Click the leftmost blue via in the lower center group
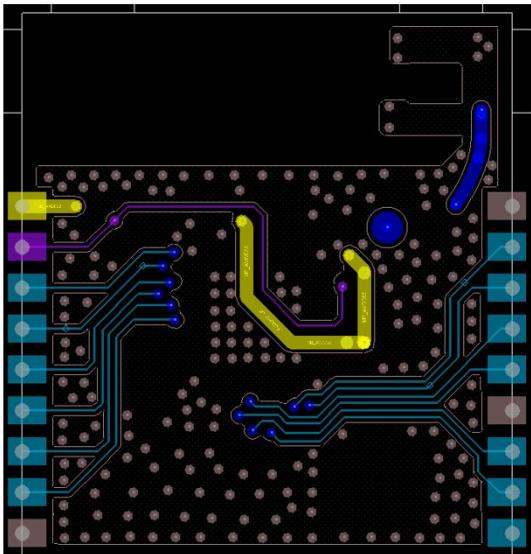The image size is (531, 554). pyautogui.click(x=238, y=415)
